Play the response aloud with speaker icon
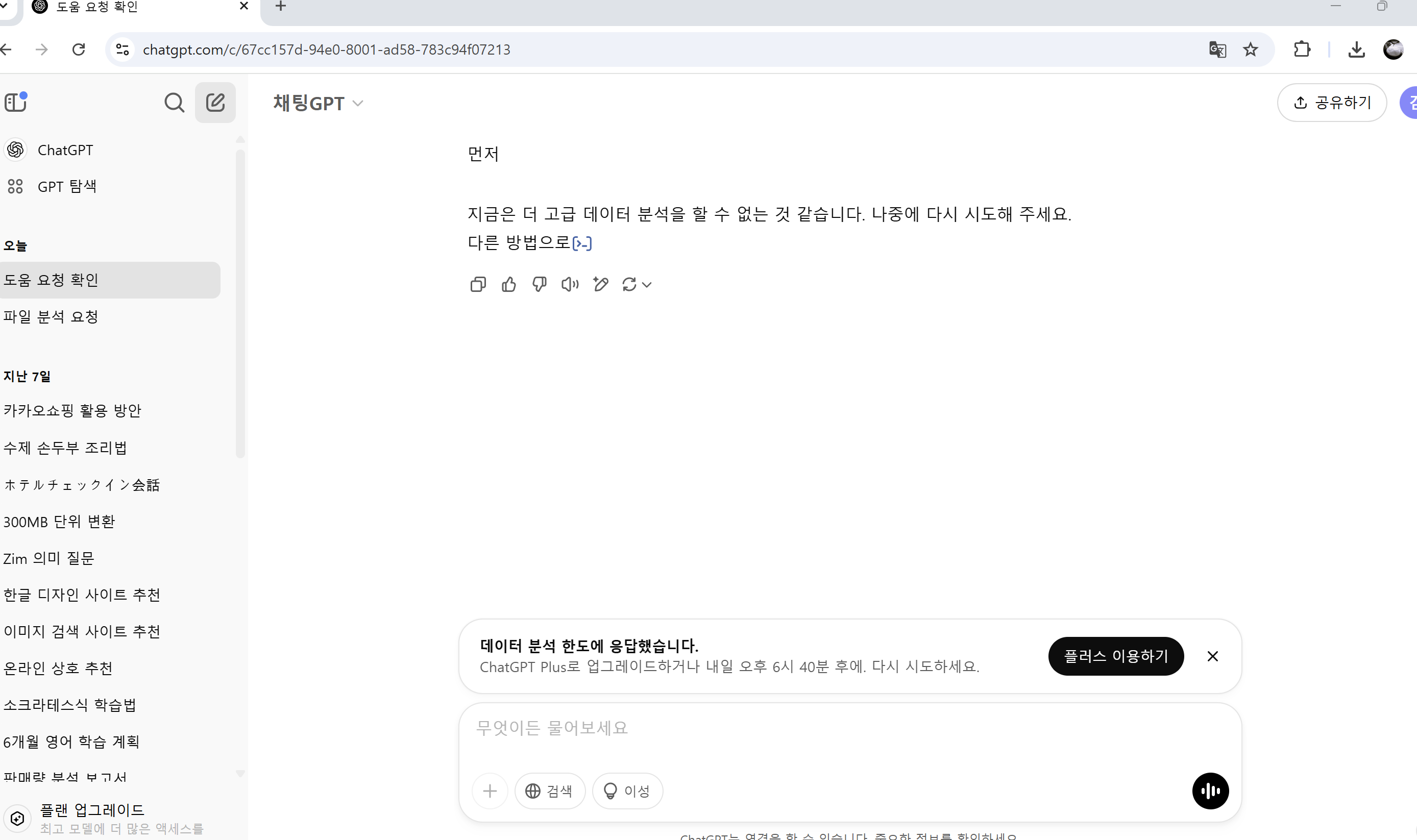The image size is (1417, 840). click(x=570, y=284)
